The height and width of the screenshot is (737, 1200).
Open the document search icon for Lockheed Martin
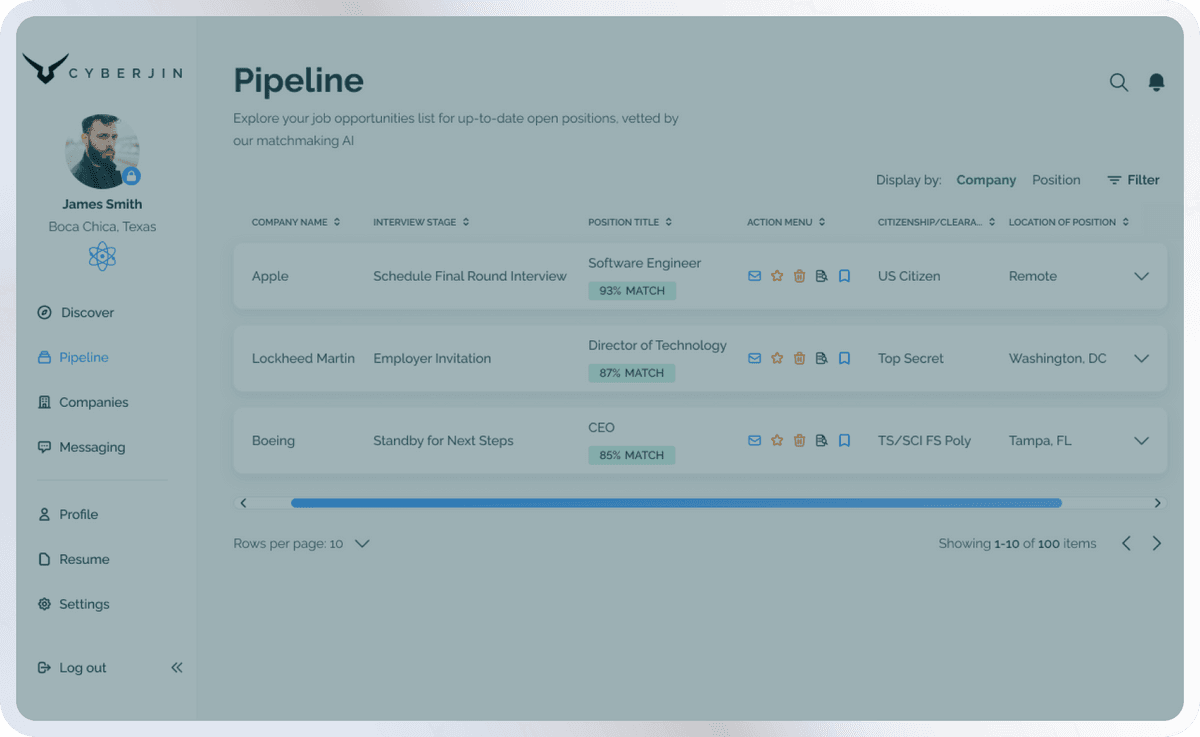(x=821, y=358)
